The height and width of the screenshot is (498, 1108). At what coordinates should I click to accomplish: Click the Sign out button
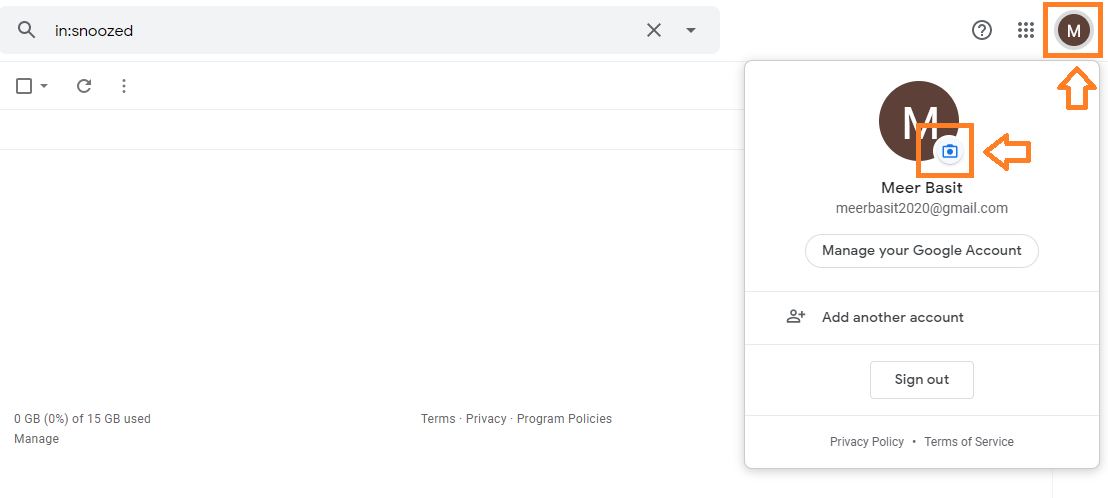[921, 380]
